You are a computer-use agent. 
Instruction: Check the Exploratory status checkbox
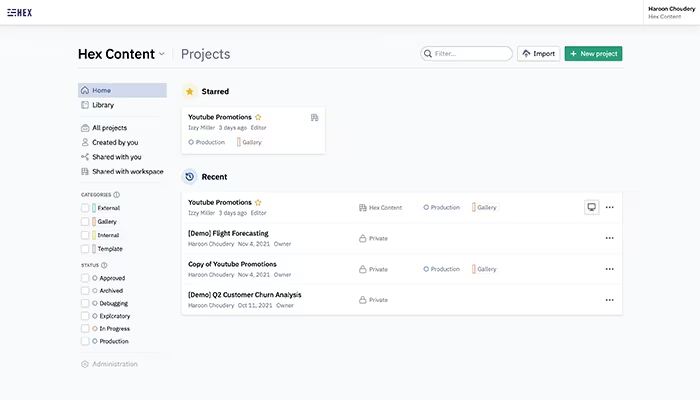click(x=85, y=316)
